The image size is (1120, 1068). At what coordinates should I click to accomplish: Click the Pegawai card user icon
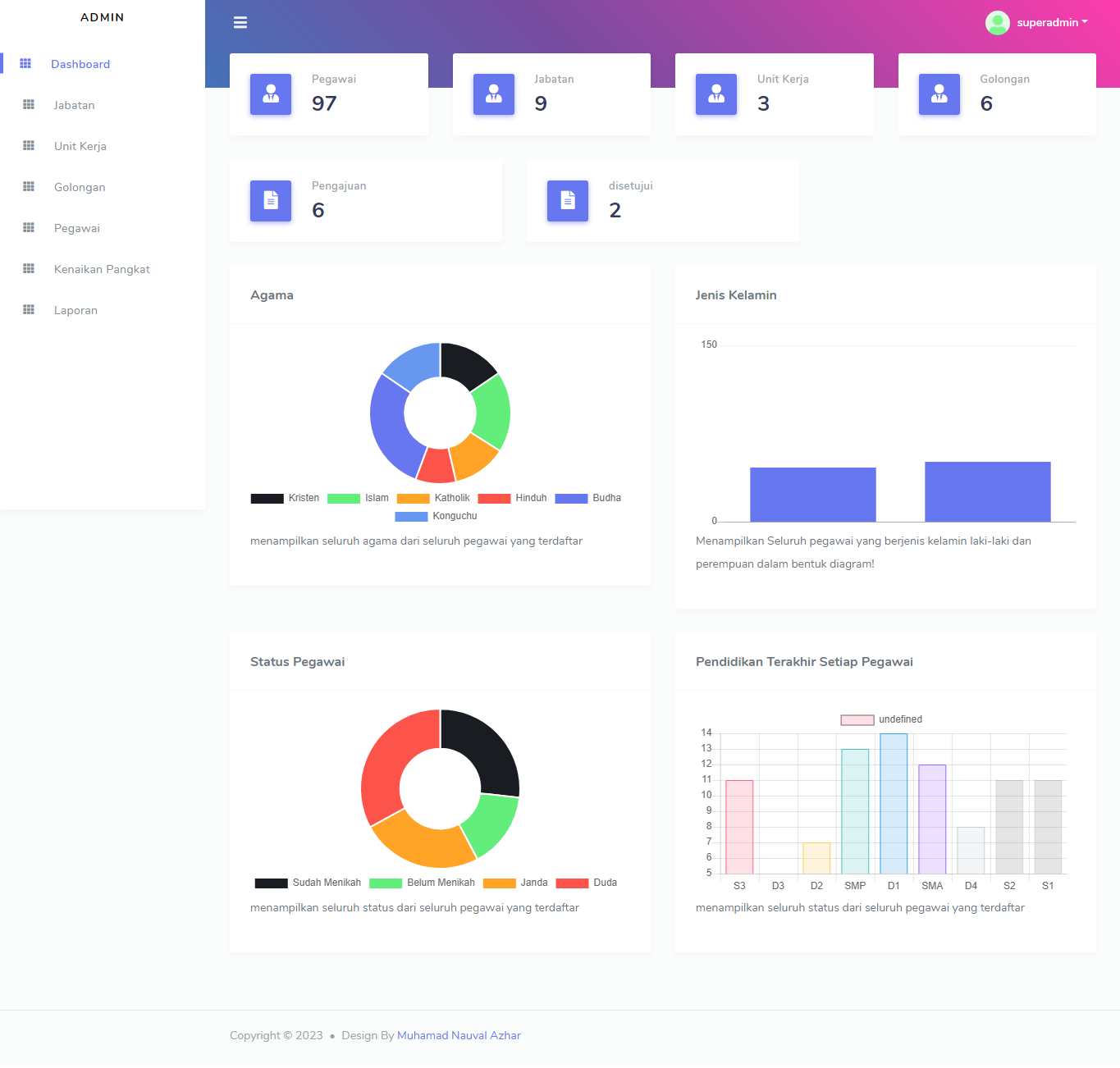[271, 94]
